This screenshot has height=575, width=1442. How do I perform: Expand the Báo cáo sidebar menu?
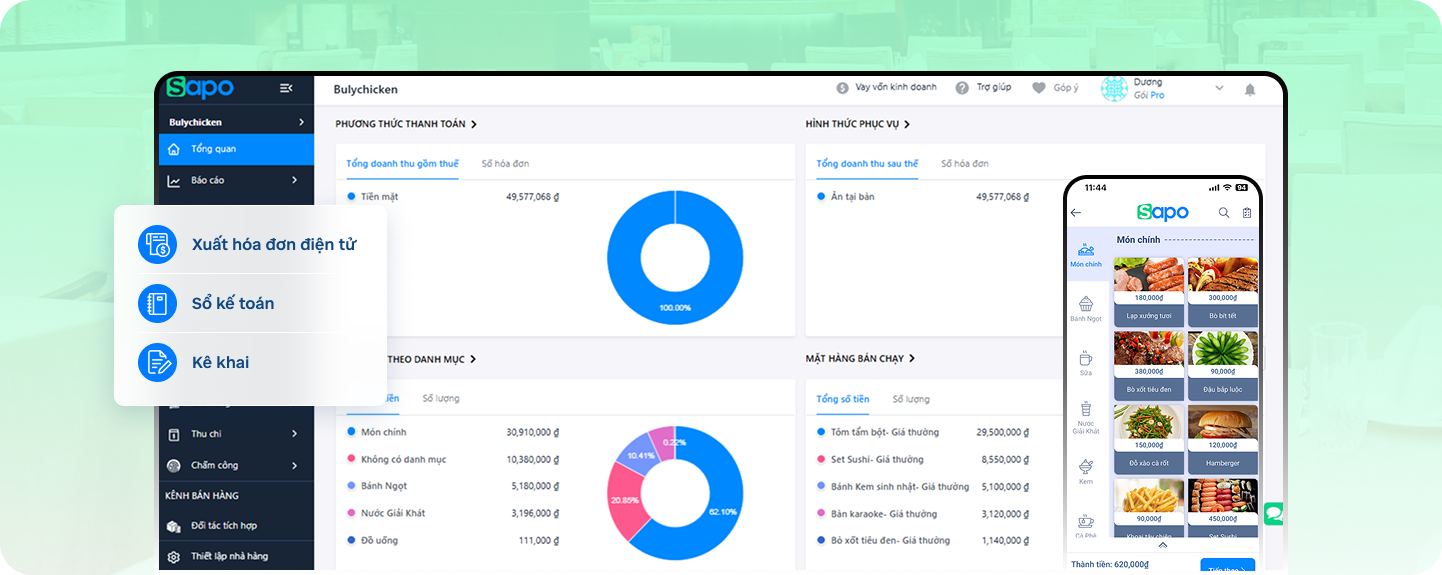tap(294, 180)
